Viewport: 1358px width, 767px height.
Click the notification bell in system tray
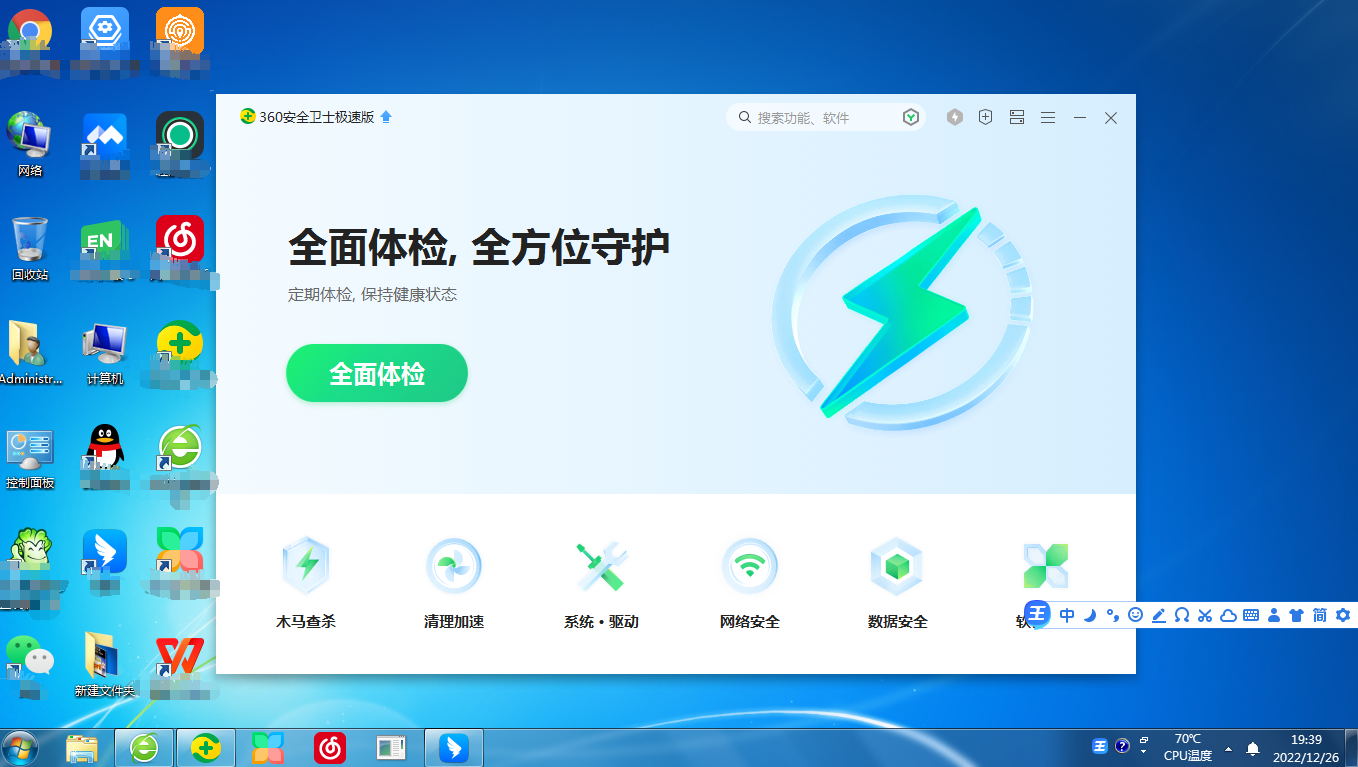coord(1252,749)
